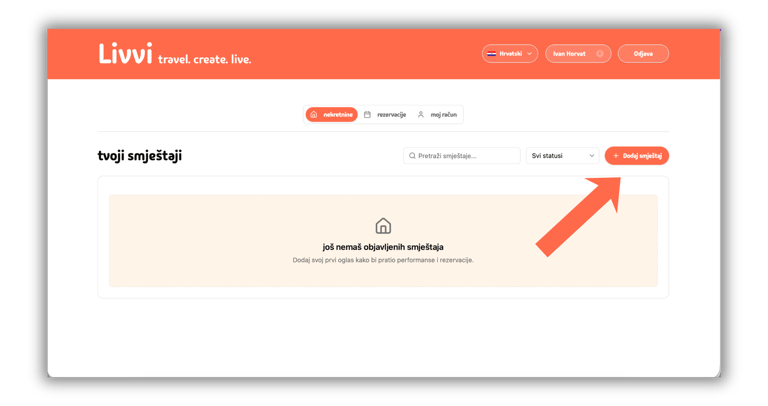Viewport: 768px width, 406px height.
Task: Open the Ivan Horvat profile button
Action: (578, 54)
